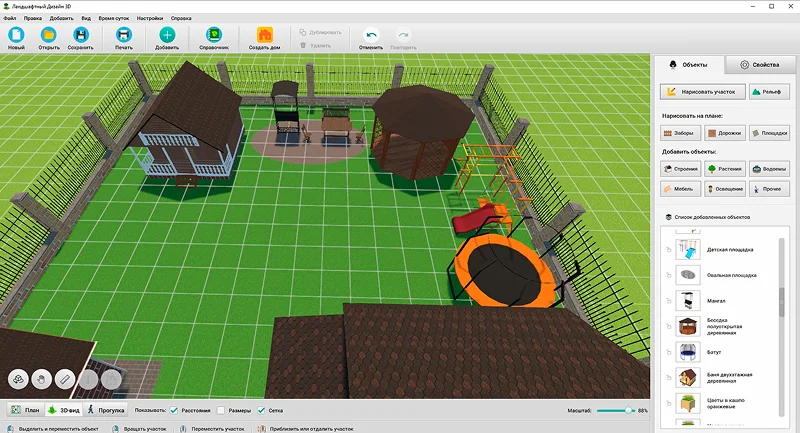The image size is (800, 433).
Task: Click the Растения button
Action: [x=725, y=169]
